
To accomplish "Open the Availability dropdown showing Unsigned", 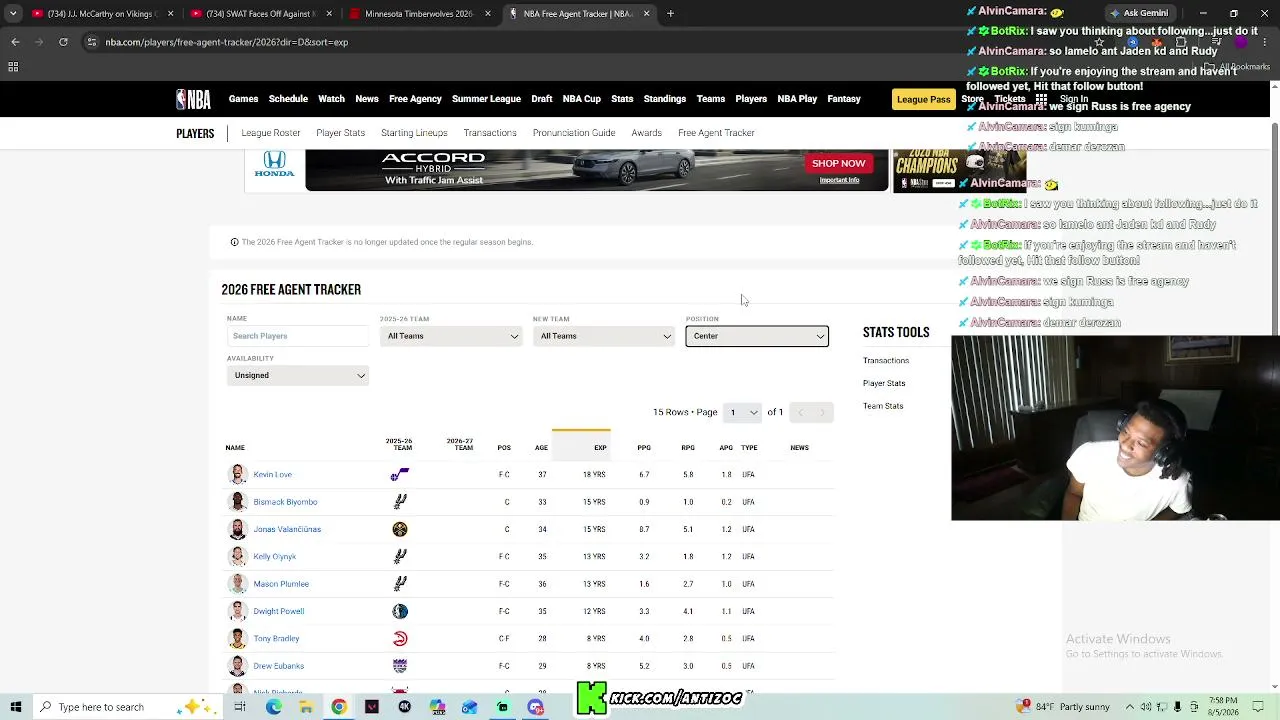I will [298, 375].
